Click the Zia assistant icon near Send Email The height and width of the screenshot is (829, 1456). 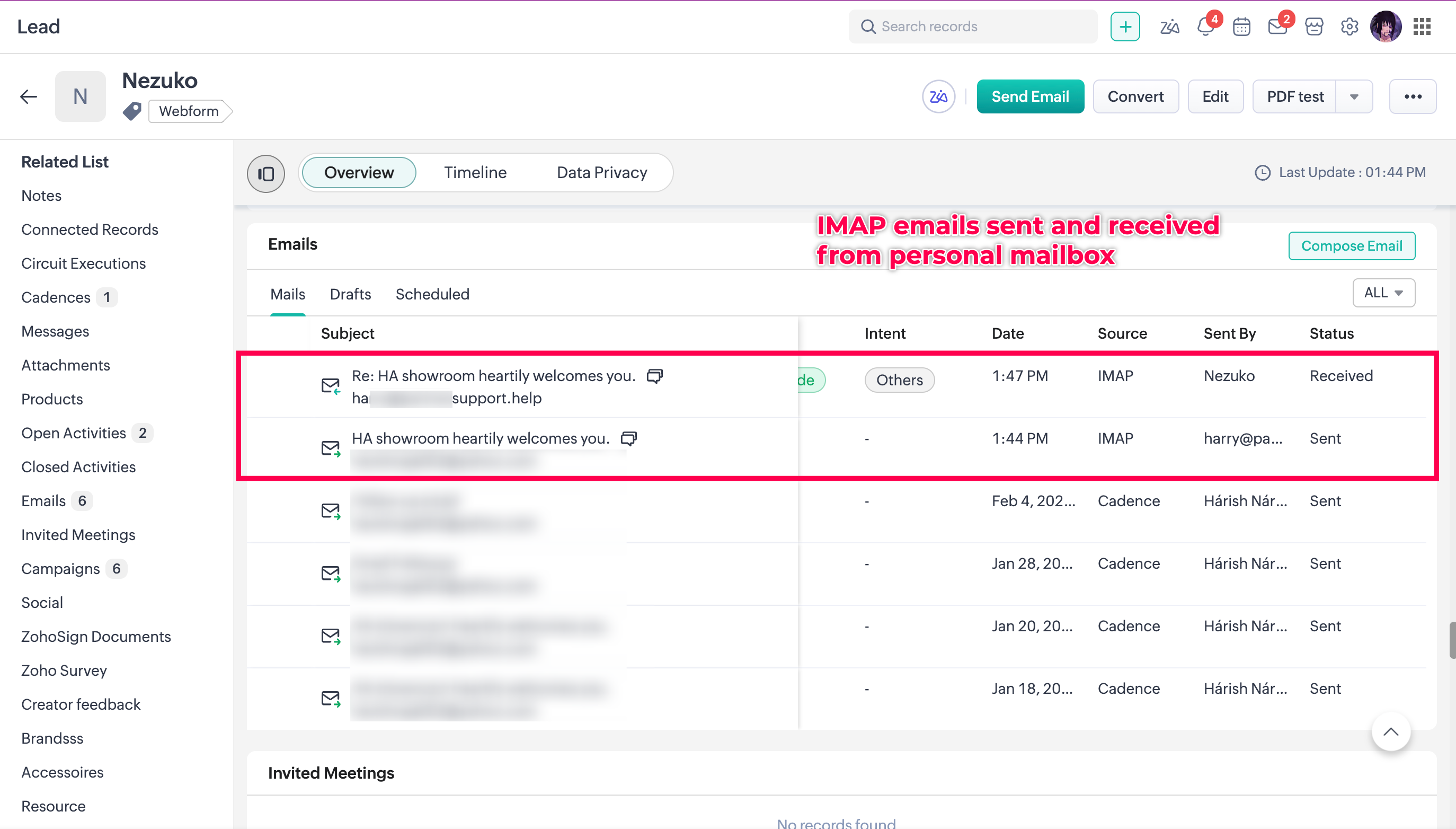tap(938, 97)
